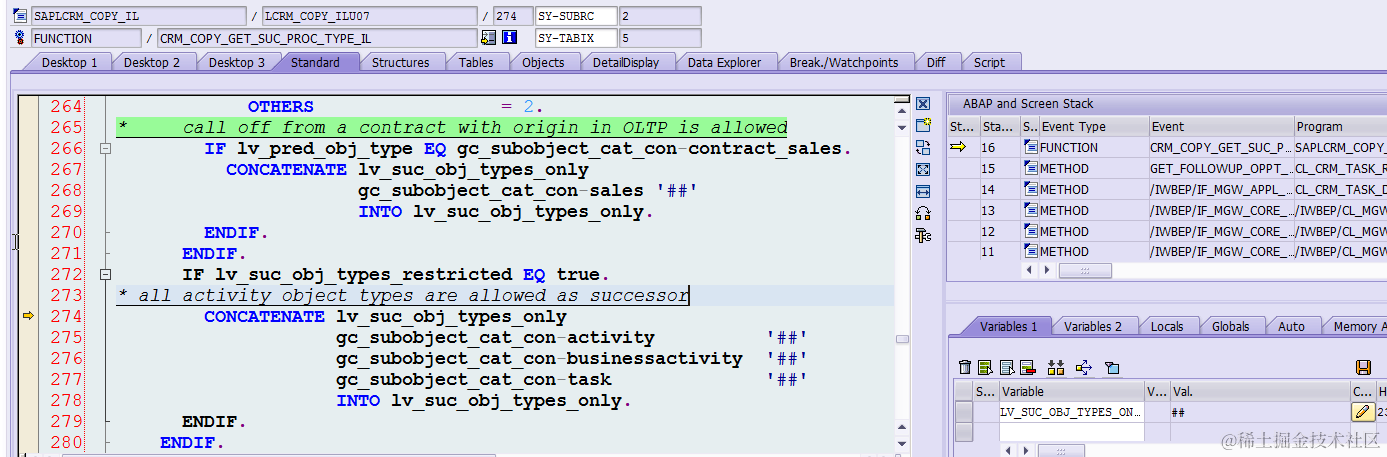Click the trash icon in Variables toolbar
The width and height of the screenshot is (1387, 457).
pos(965,368)
